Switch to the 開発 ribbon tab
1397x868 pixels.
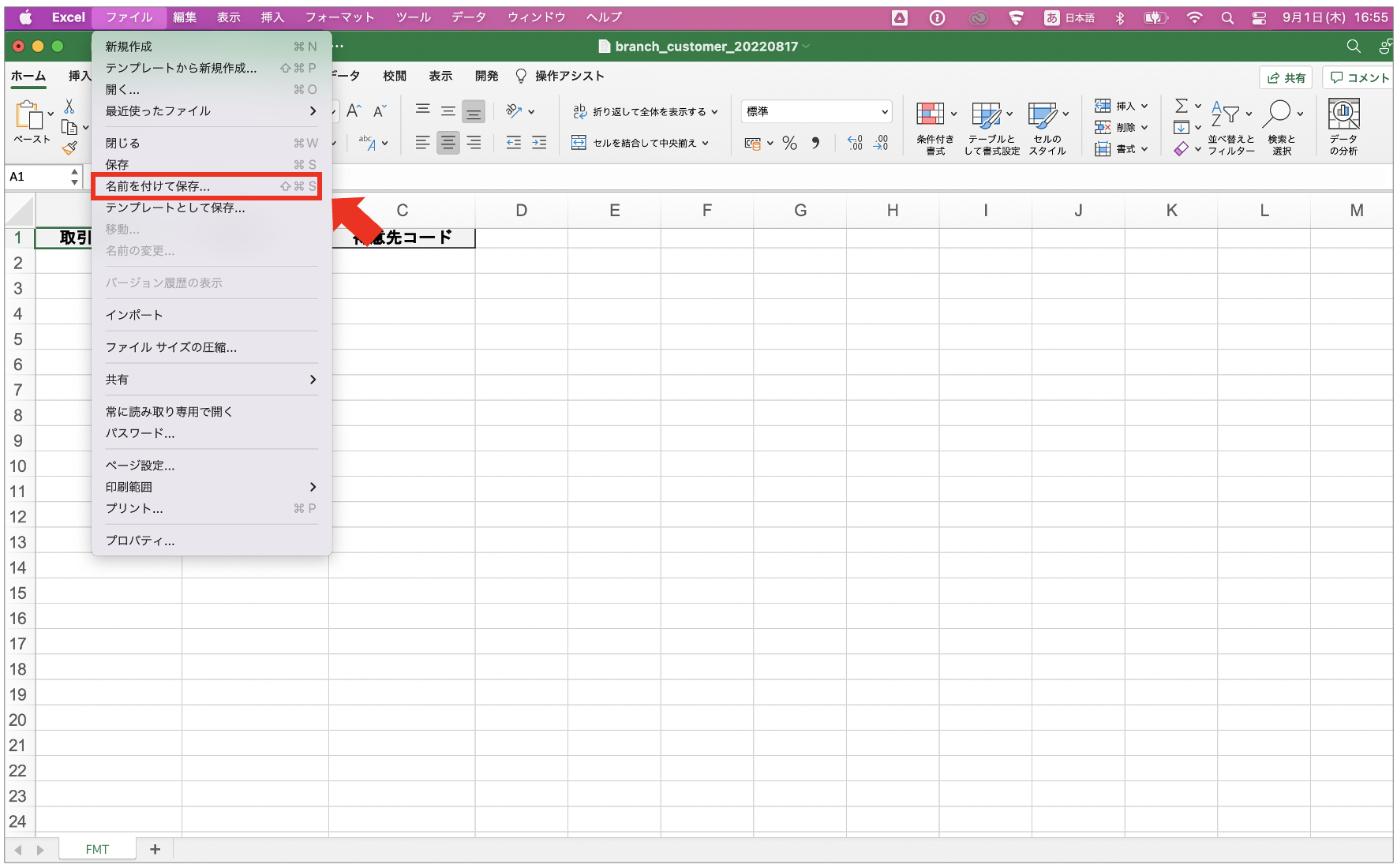pyautogui.click(x=486, y=76)
